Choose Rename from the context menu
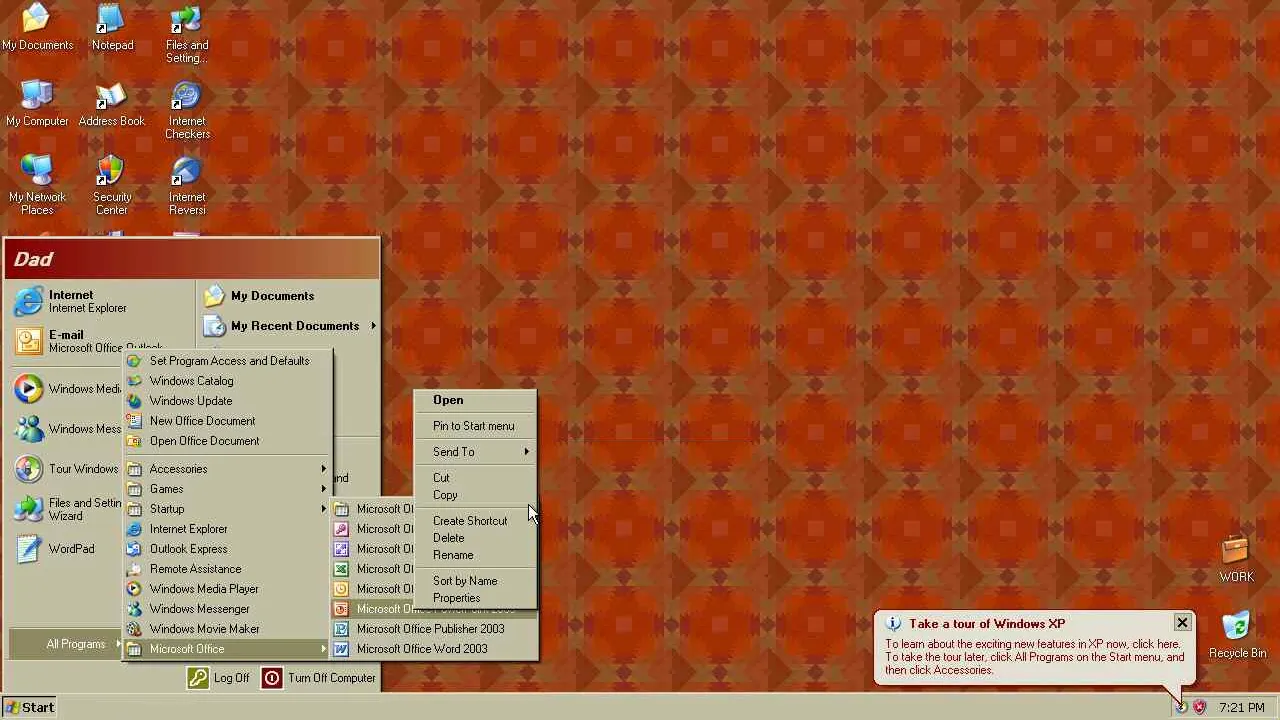 [x=476, y=555]
